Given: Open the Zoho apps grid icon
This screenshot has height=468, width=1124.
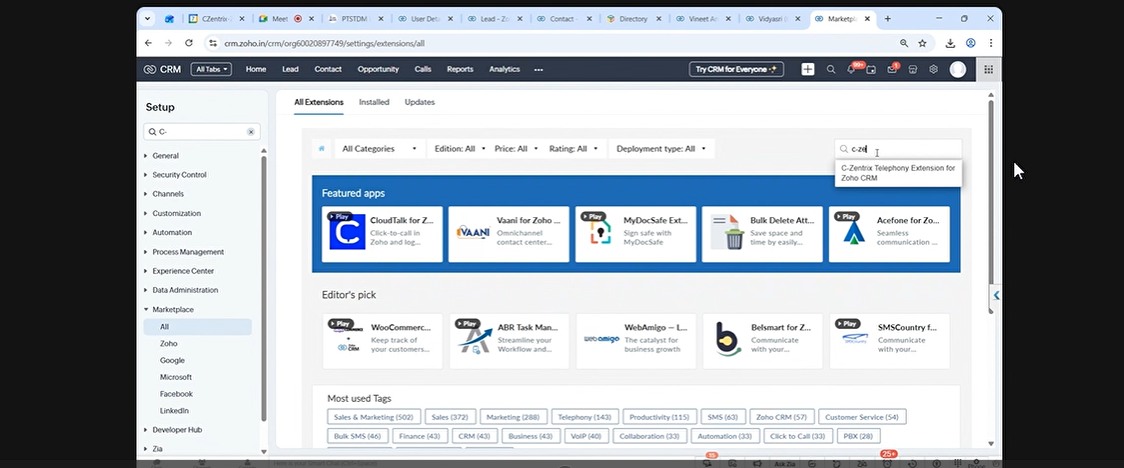Looking at the screenshot, I should pos(988,69).
